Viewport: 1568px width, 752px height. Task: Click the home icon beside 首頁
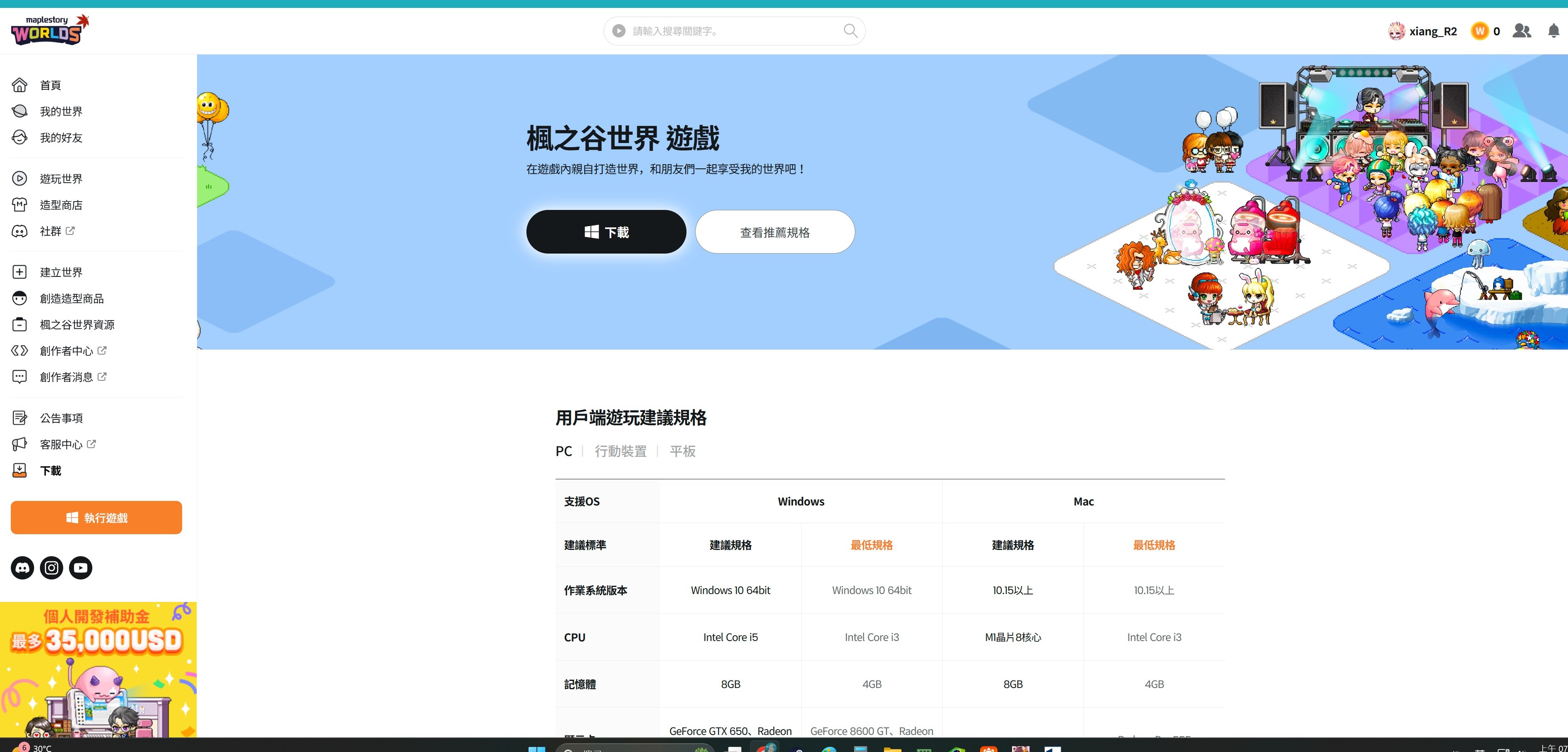[20, 84]
